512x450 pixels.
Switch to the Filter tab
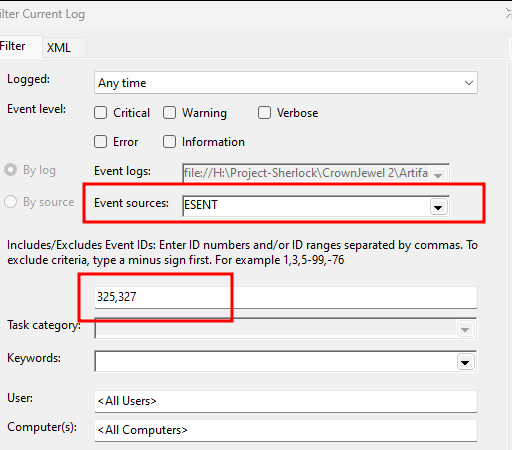pyautogui.click(x=13, y=46)
